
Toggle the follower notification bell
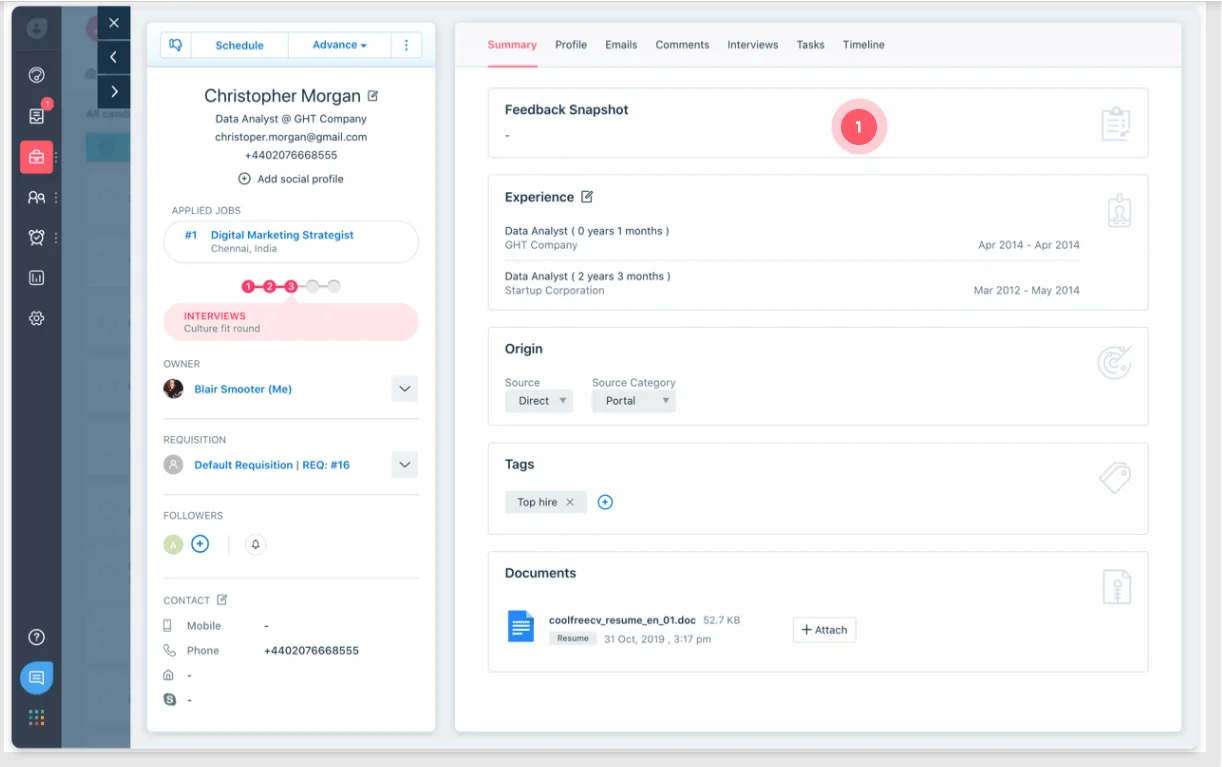256,544
